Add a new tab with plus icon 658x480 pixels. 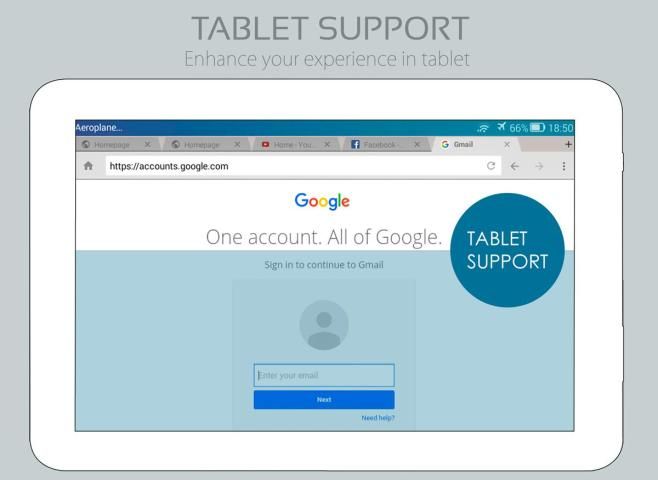click(568, 144)
